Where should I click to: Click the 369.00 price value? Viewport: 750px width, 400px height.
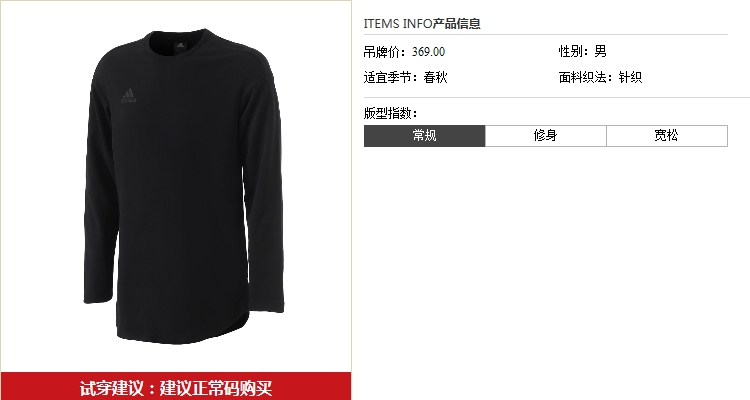[x=429, y=52]
